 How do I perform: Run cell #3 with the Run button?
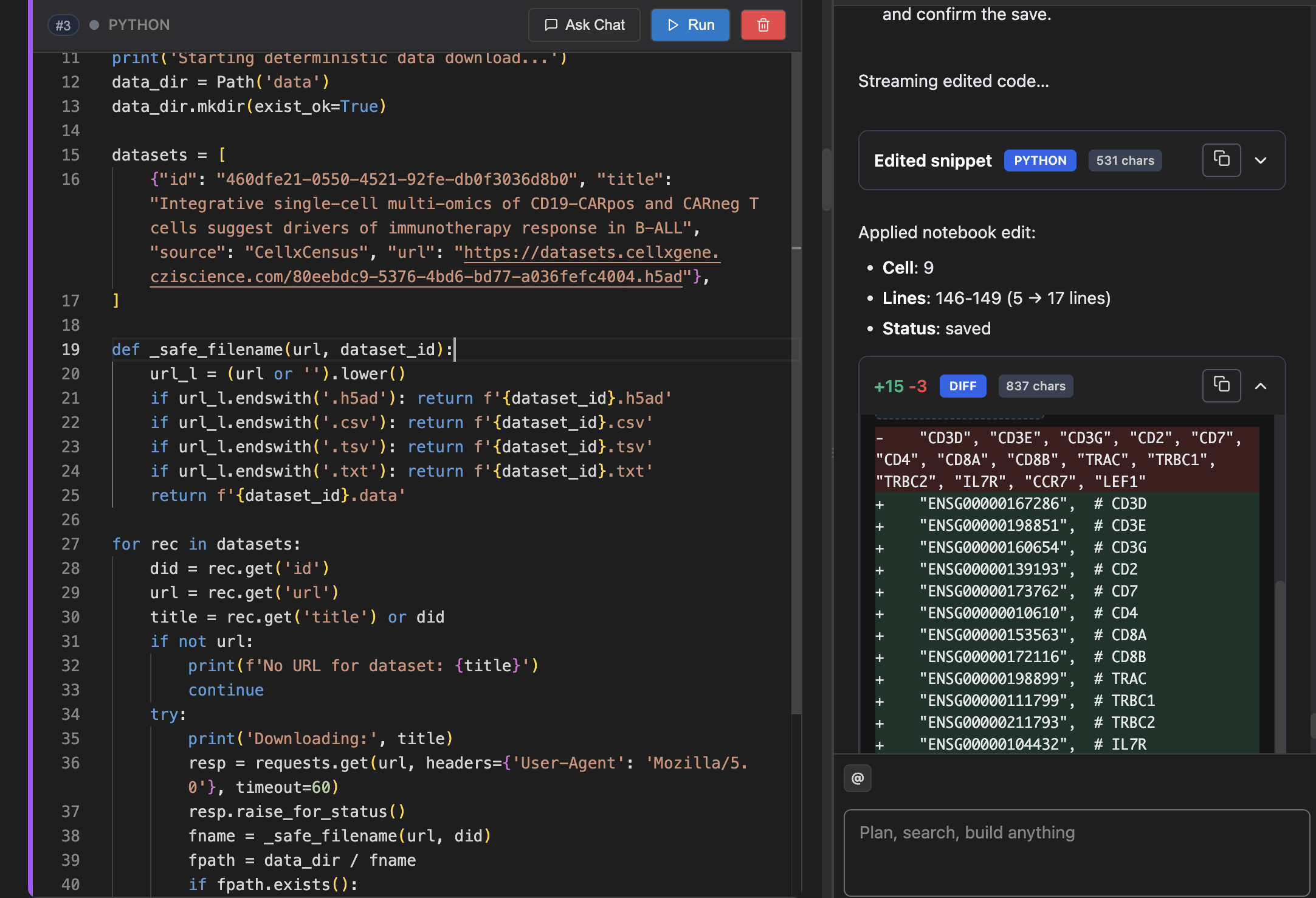(x=690, y=25)
